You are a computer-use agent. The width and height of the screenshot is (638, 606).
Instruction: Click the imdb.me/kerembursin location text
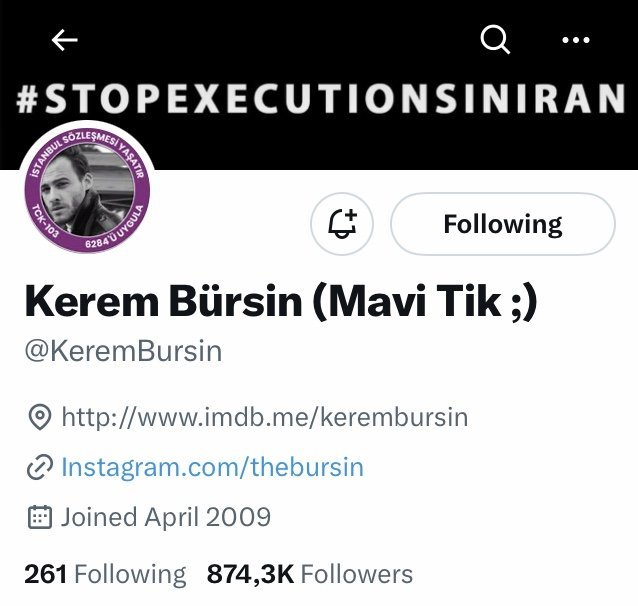[x=265, y=417]
